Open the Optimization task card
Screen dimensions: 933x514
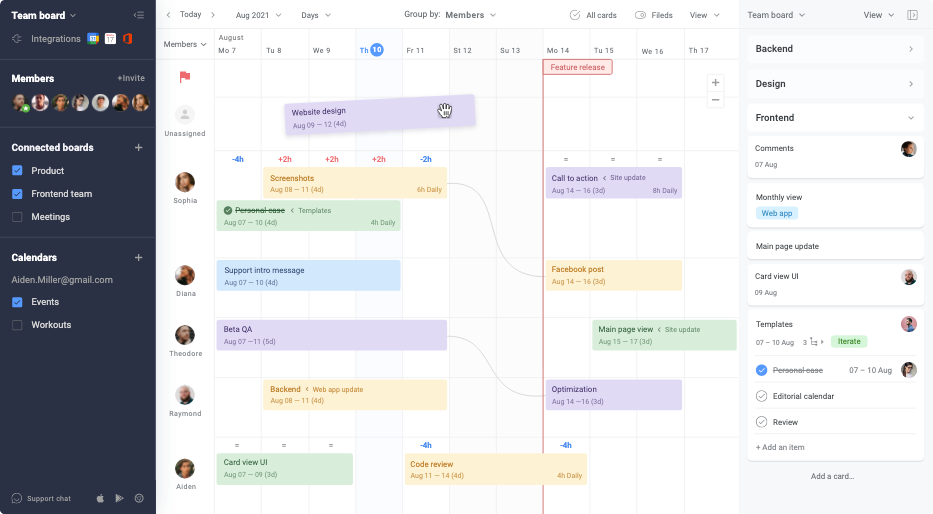613,395
